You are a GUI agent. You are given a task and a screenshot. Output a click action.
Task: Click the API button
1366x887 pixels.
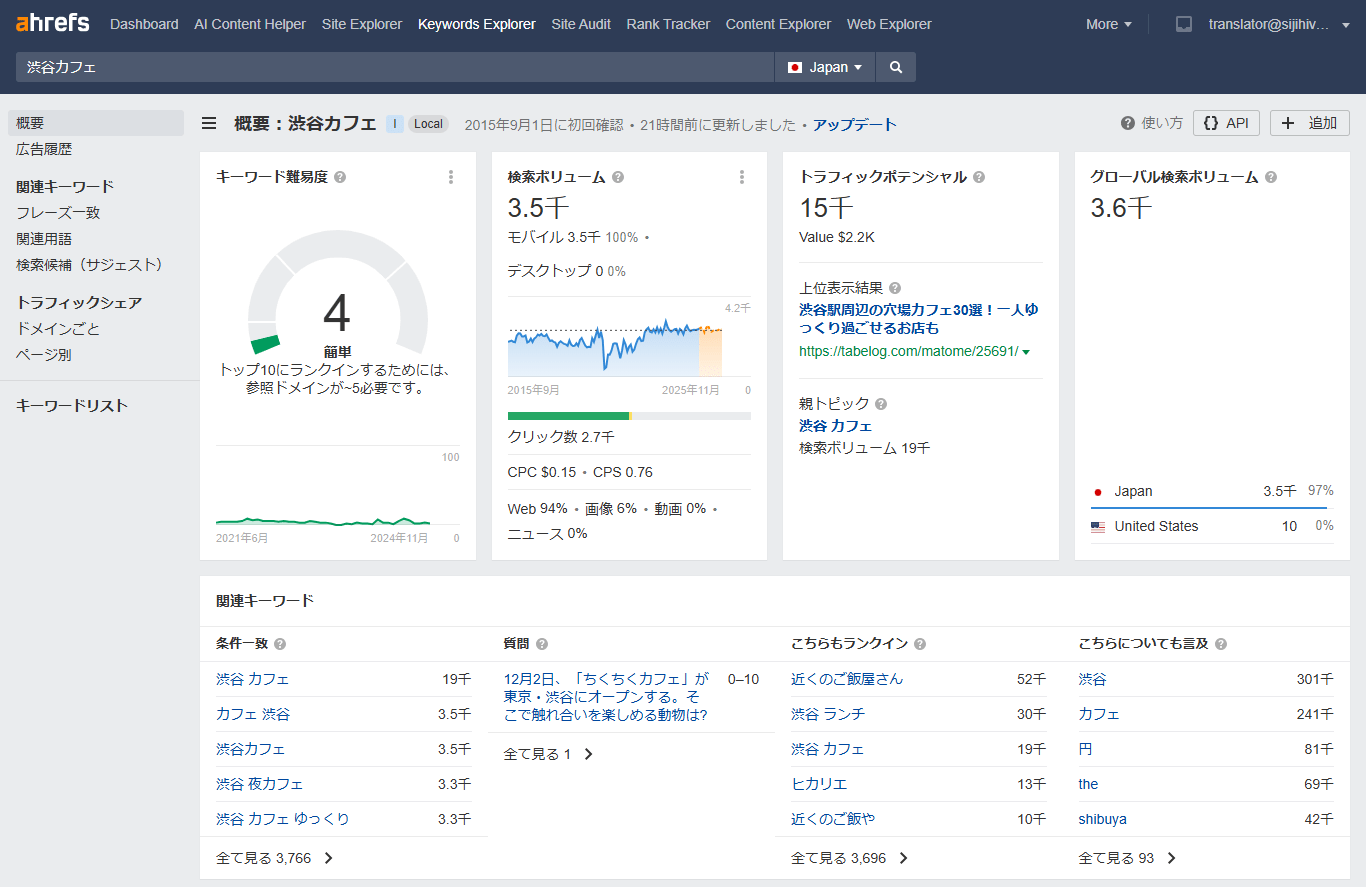[1226, 123]
